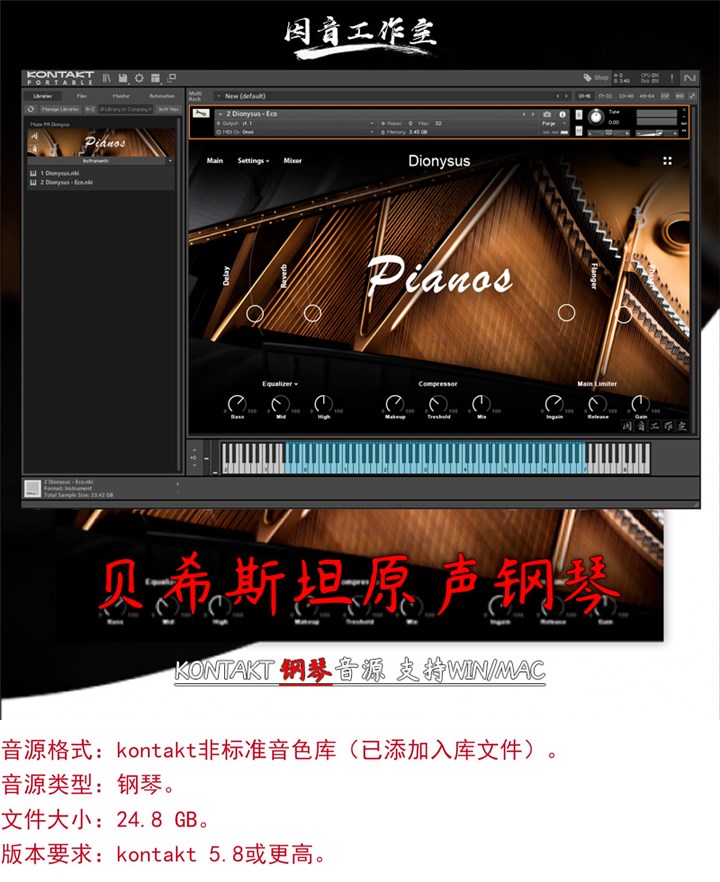Image resolution: width=720 pixels, height=882 pixels.
Task: Expand the Instruments library dropdown arrow
Action: [170, 161]
